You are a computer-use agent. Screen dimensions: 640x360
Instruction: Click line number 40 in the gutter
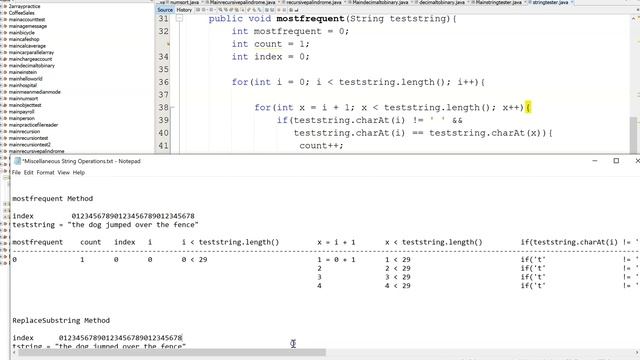164,133
